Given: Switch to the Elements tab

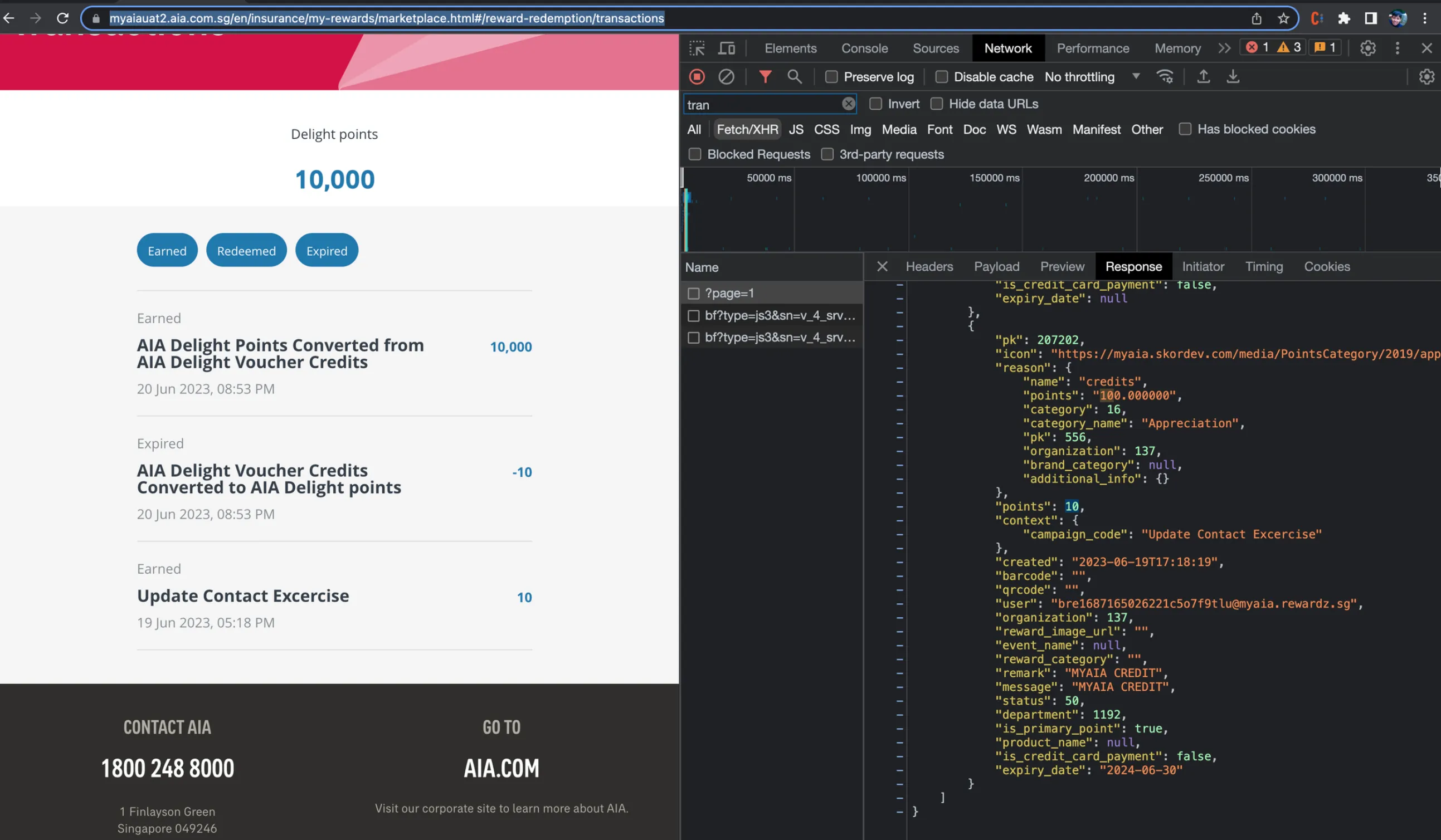Looking at the screenshot, I should 790,48.
